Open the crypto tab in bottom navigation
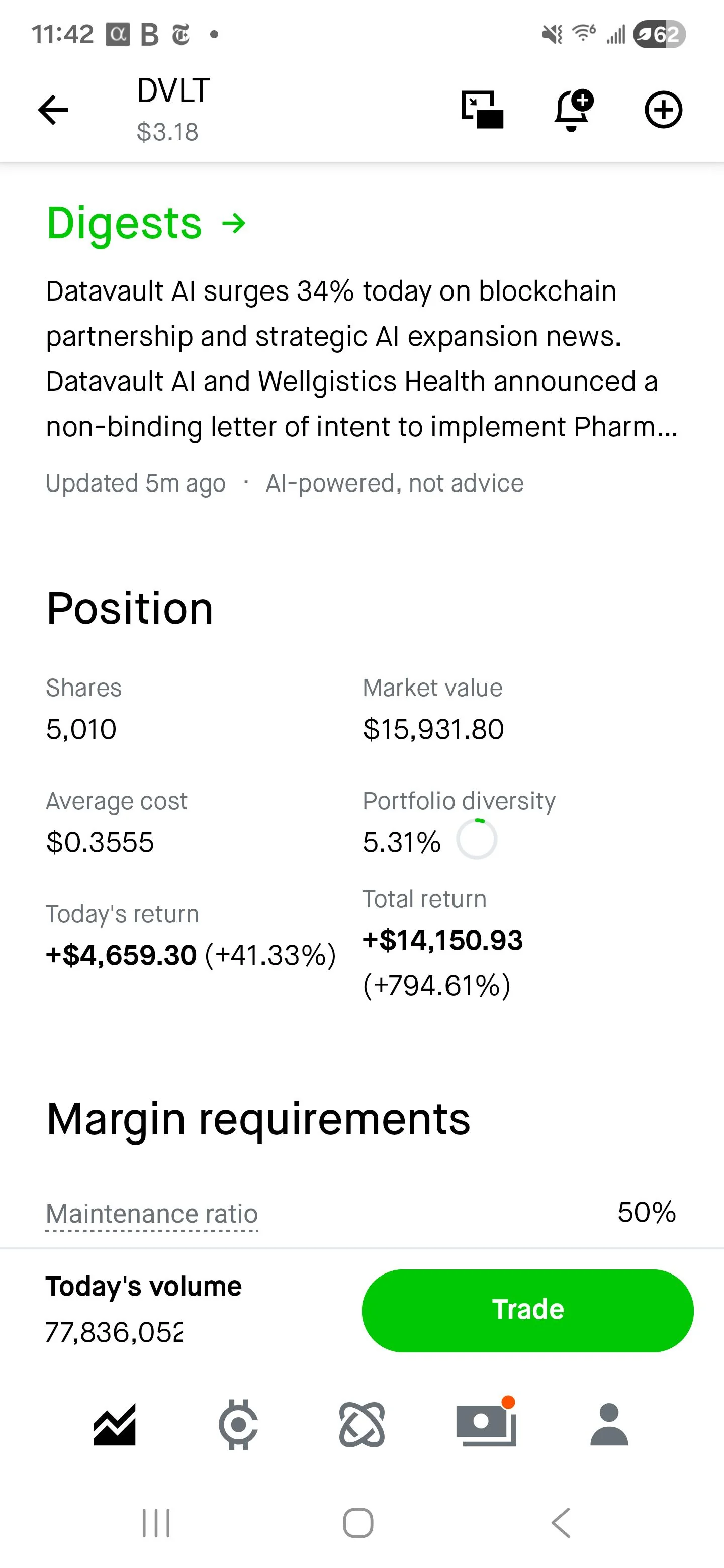This screenshot has height=1568, width=724. pyautogui.click(x=238, y=1424)
